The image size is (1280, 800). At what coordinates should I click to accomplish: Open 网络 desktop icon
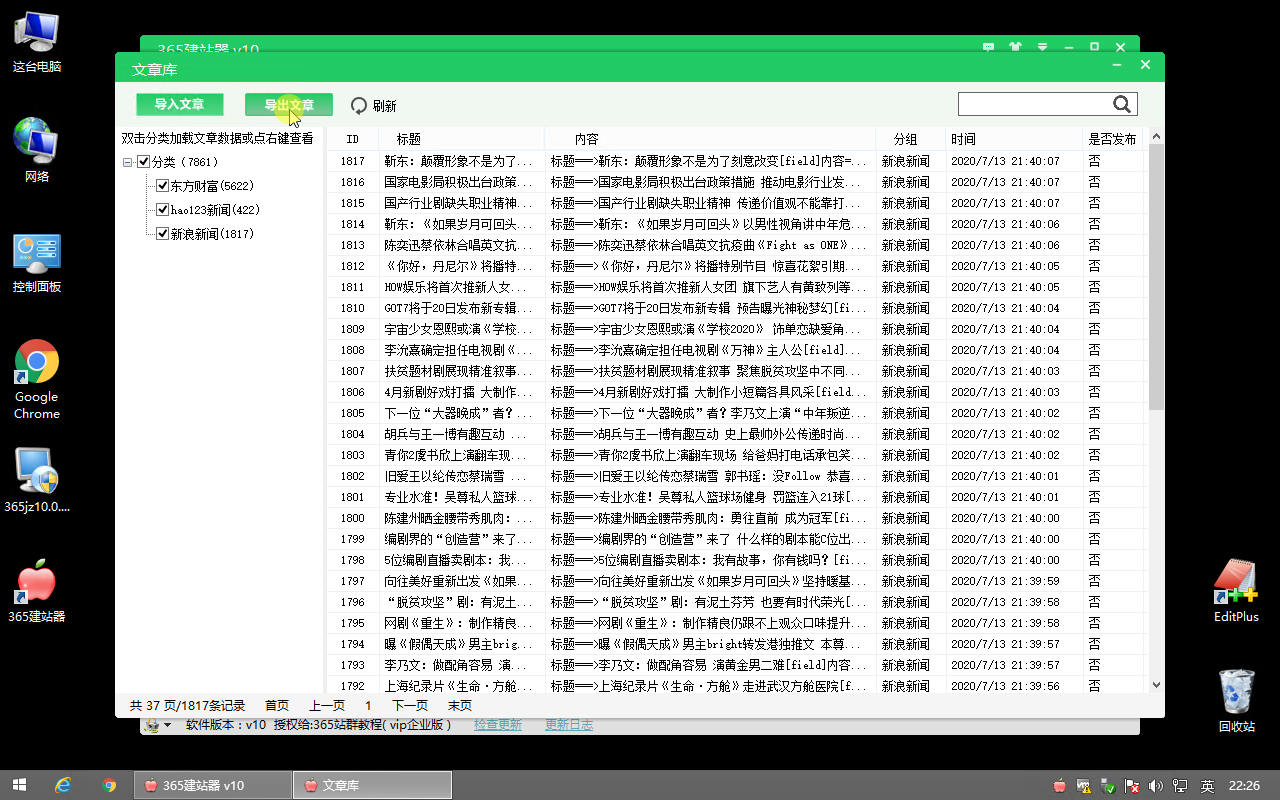pos(37,151)
